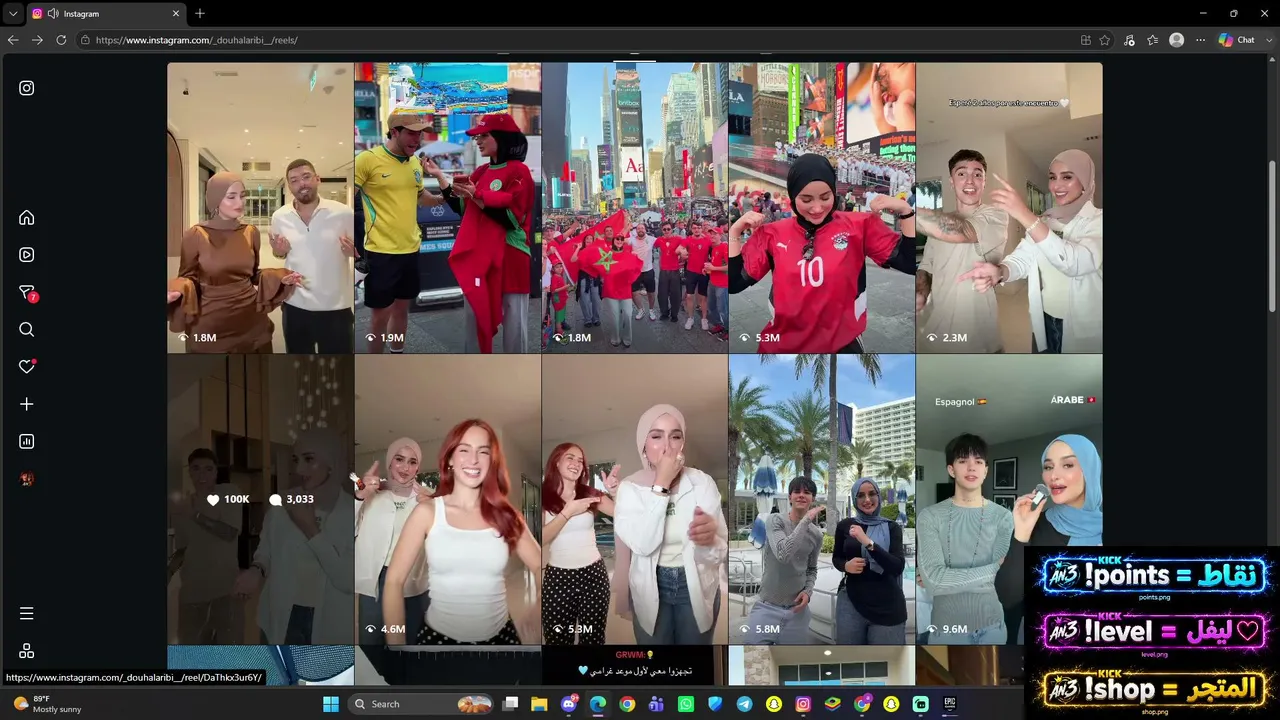
Task: Reload the Instagram page
Action: tap(61, 40)
